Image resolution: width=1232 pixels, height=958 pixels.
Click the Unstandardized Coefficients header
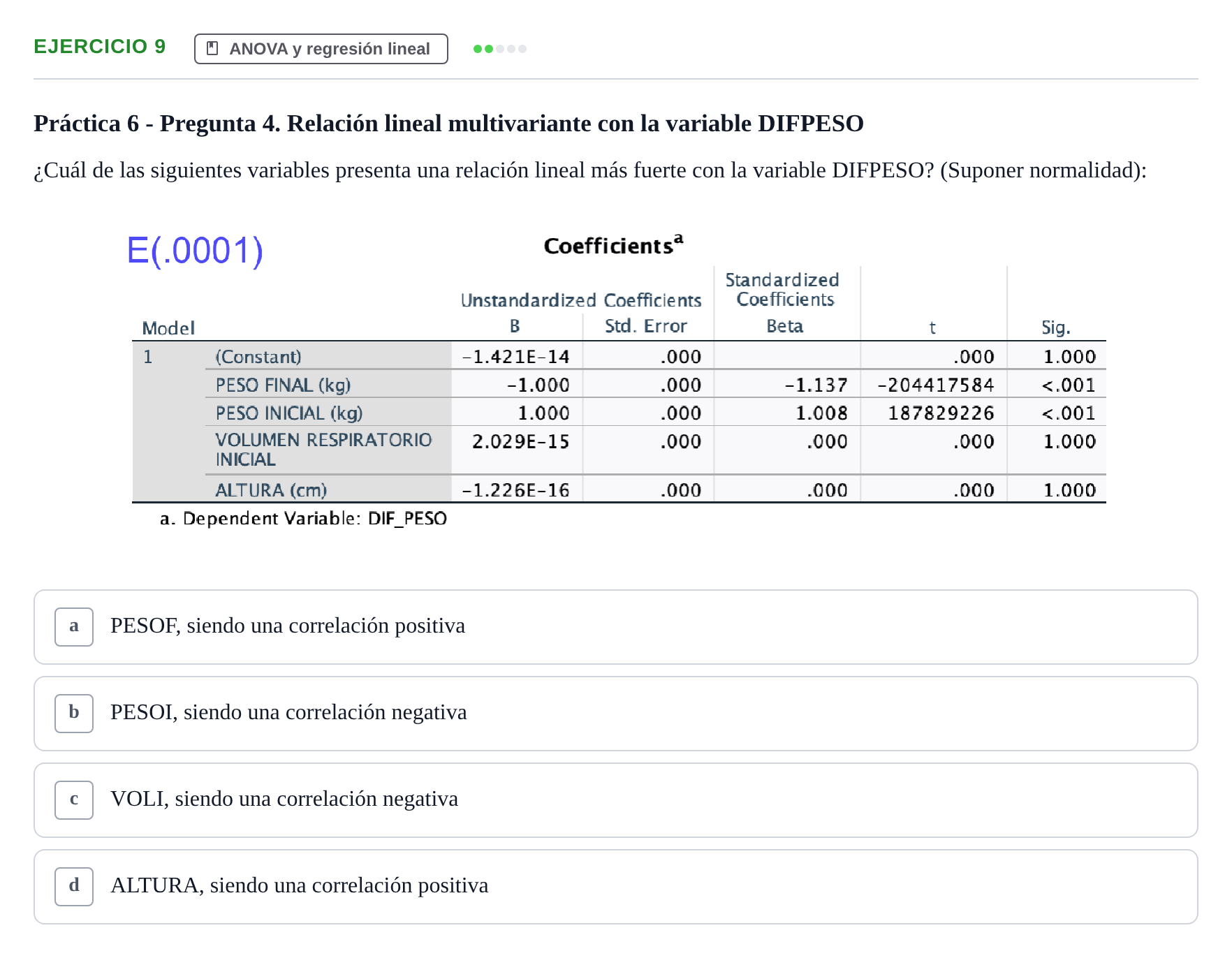click(x=581, y=300)
